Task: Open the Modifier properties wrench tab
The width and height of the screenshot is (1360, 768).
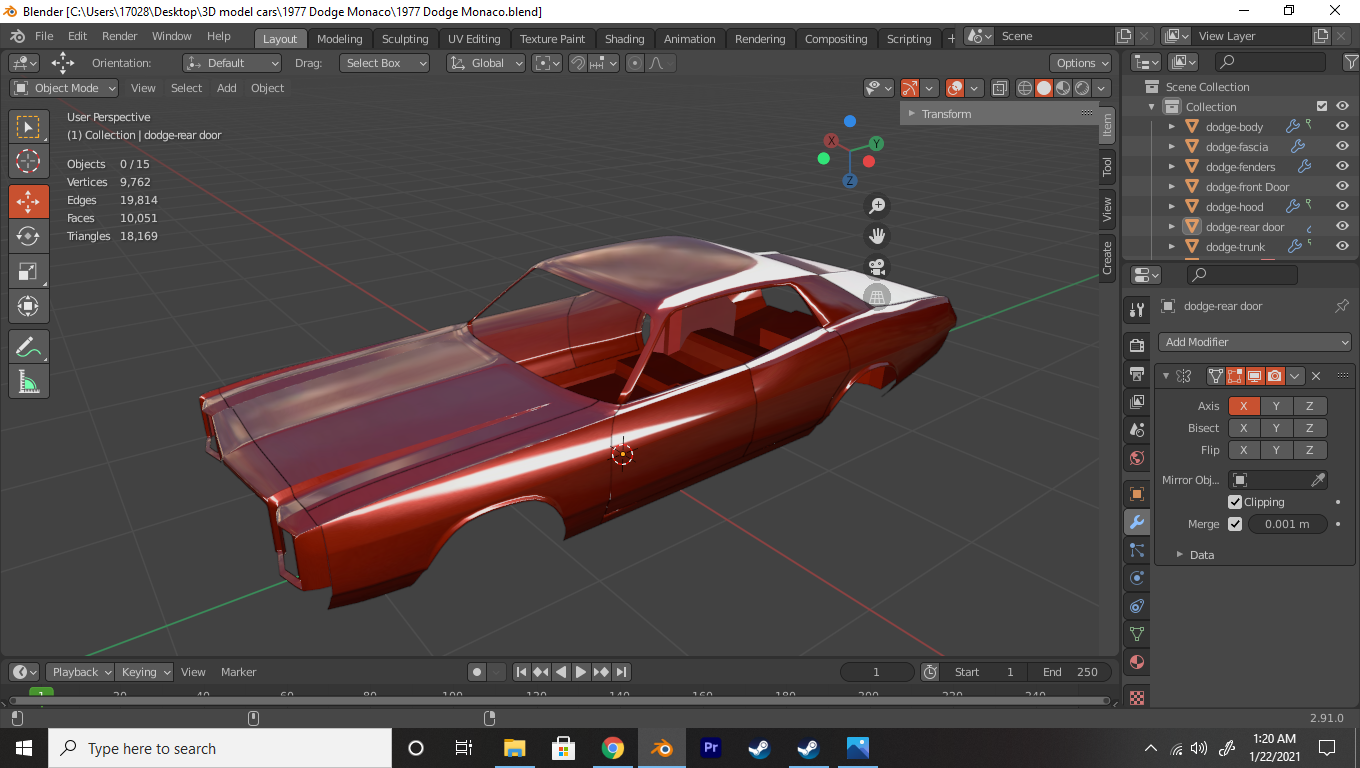Action: click(1137, 522)
